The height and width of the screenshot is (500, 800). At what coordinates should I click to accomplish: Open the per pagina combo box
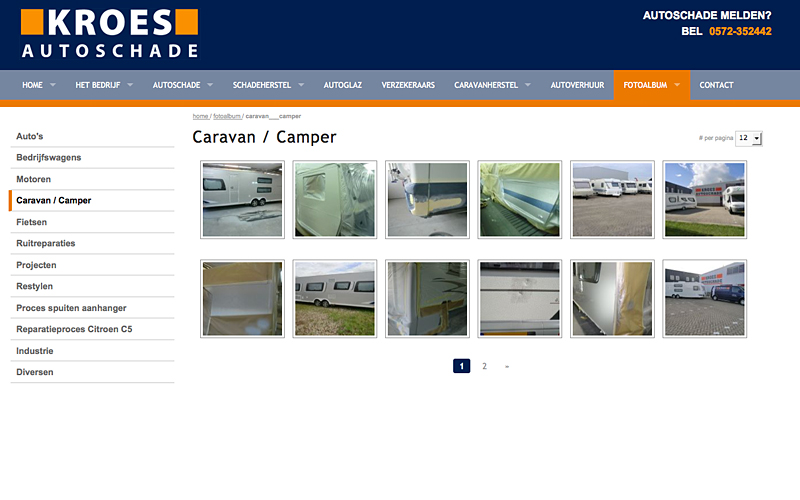(x=748, y=138)
